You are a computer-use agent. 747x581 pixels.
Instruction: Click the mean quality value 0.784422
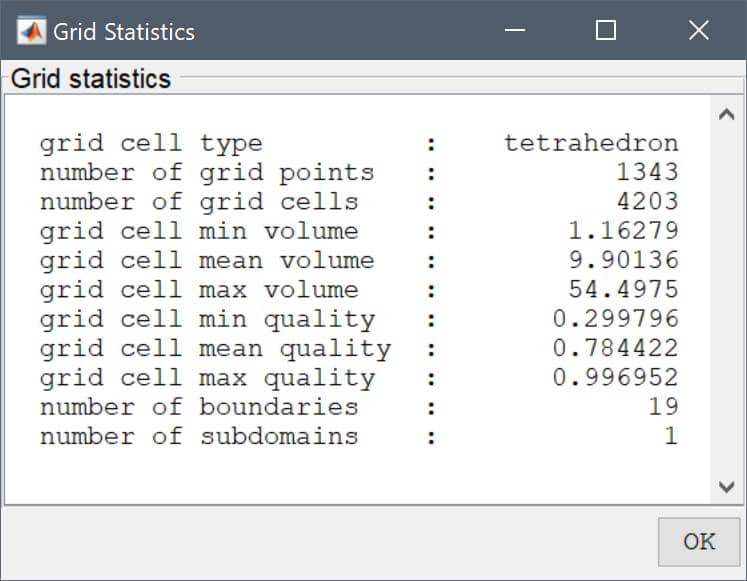616,348
